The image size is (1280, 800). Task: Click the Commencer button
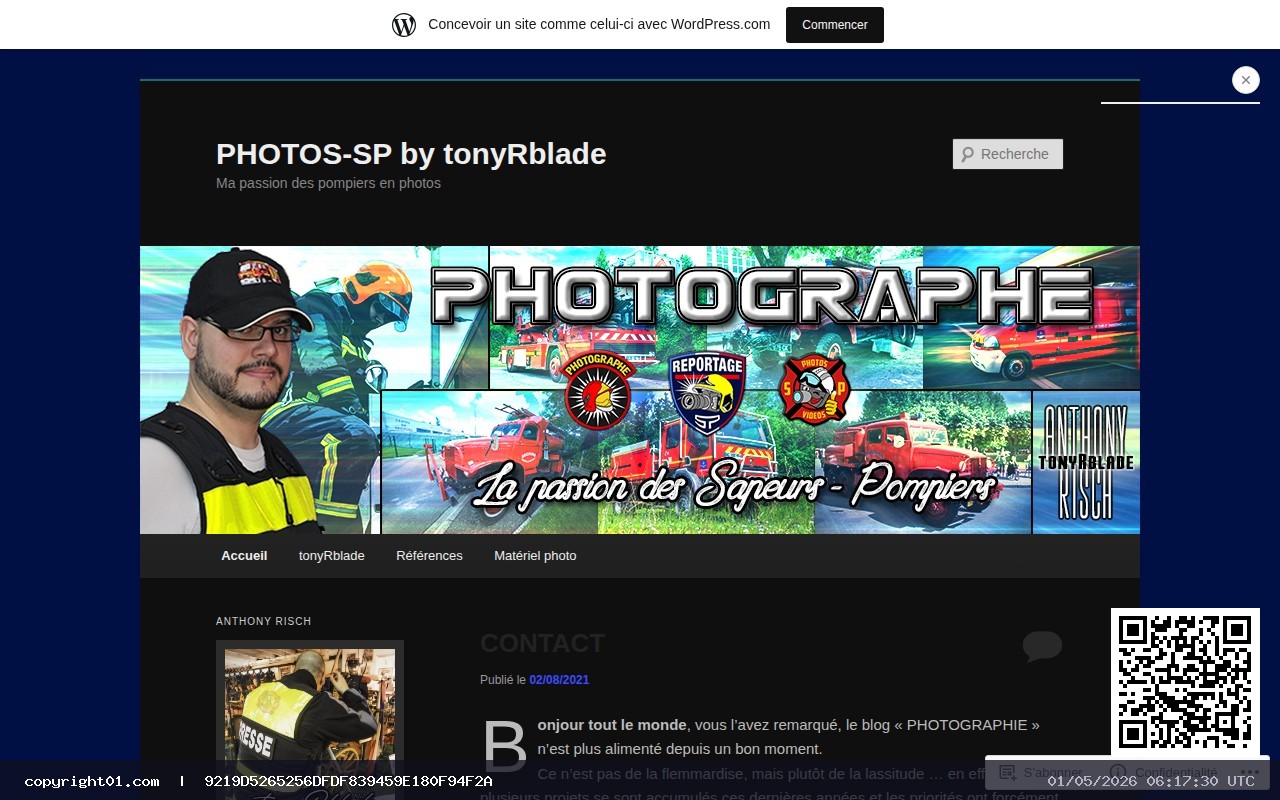[835, 25]
